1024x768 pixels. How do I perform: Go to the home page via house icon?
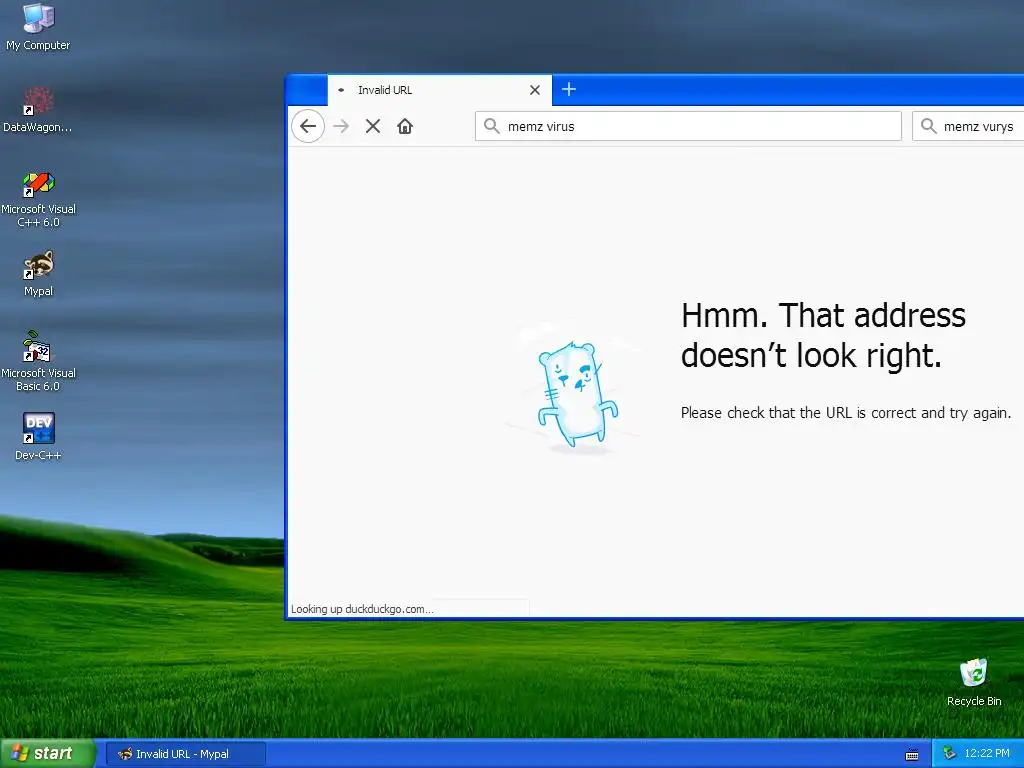point(405,126)
